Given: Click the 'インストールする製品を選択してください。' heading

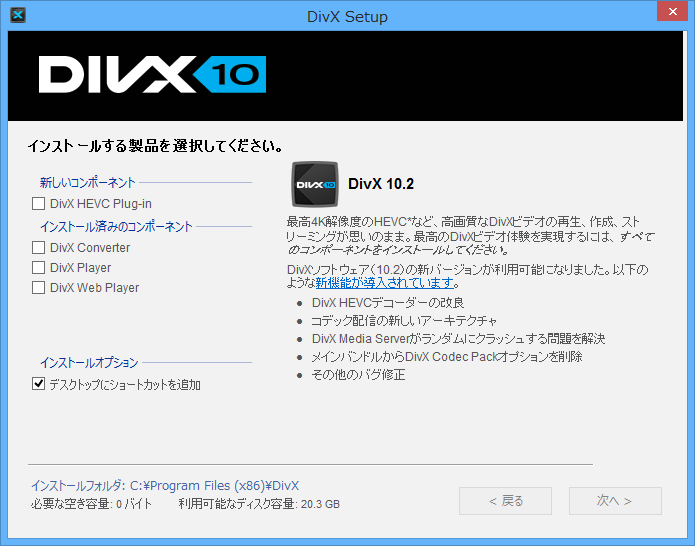Looking at the screenshot, I should pos(155,146).
